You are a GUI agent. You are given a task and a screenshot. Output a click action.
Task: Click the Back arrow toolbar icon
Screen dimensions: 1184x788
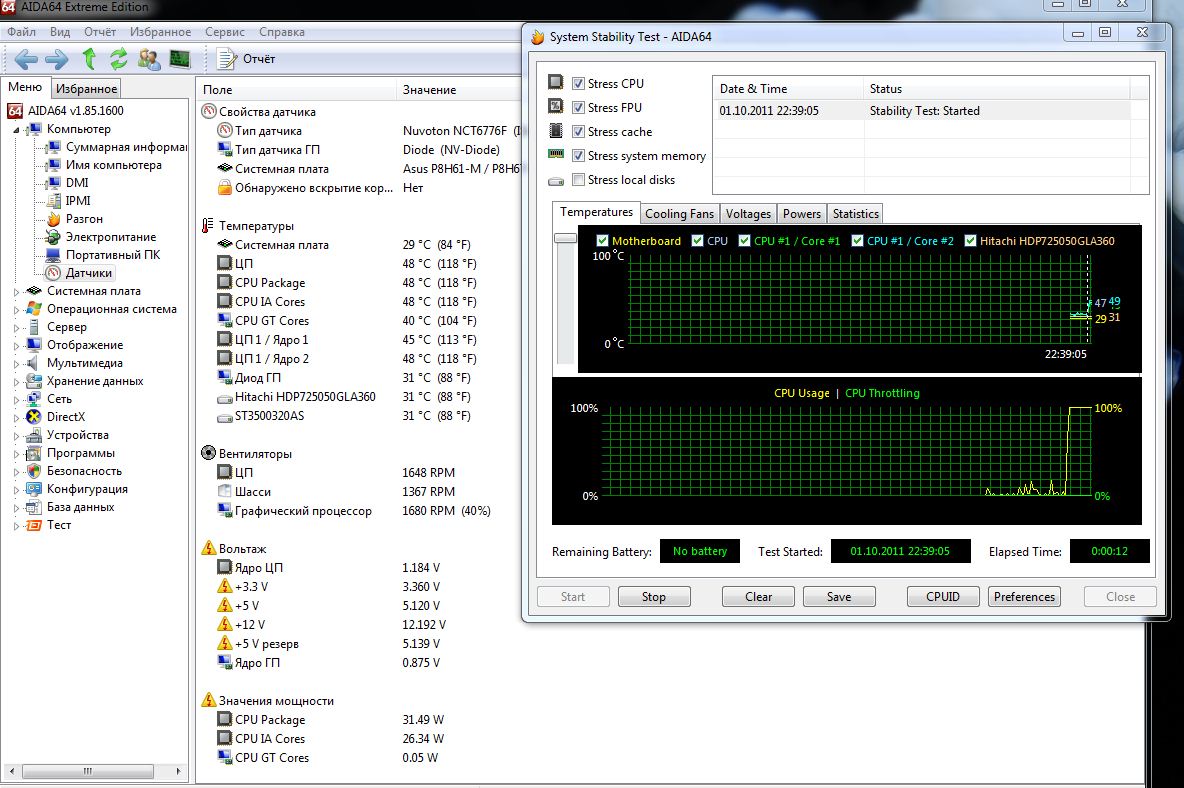(x=26, y=59)
